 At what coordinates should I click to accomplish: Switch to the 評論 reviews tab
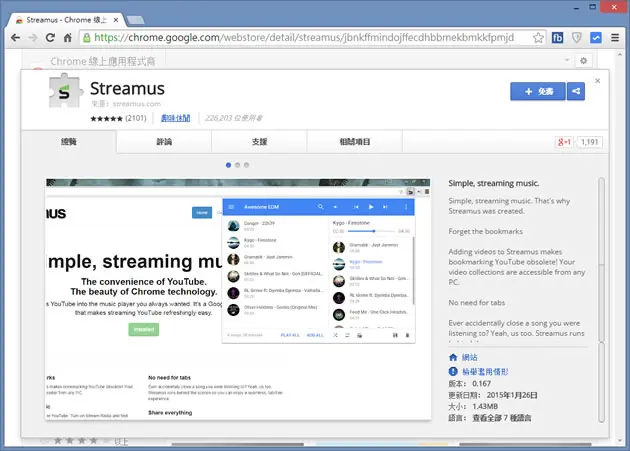(x=164, y=141)
